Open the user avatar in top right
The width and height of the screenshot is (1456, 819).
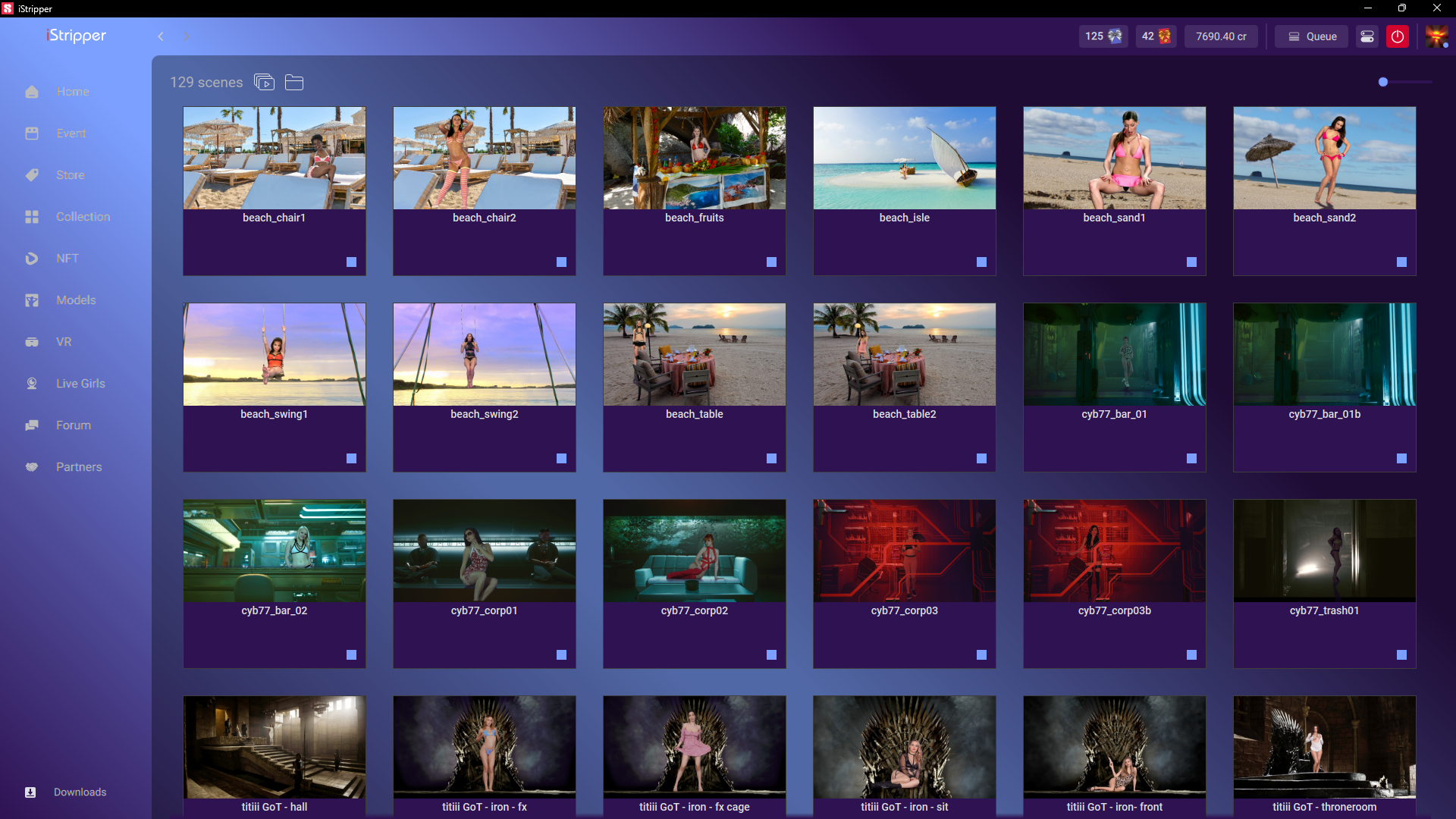(x=1436, y=36)
